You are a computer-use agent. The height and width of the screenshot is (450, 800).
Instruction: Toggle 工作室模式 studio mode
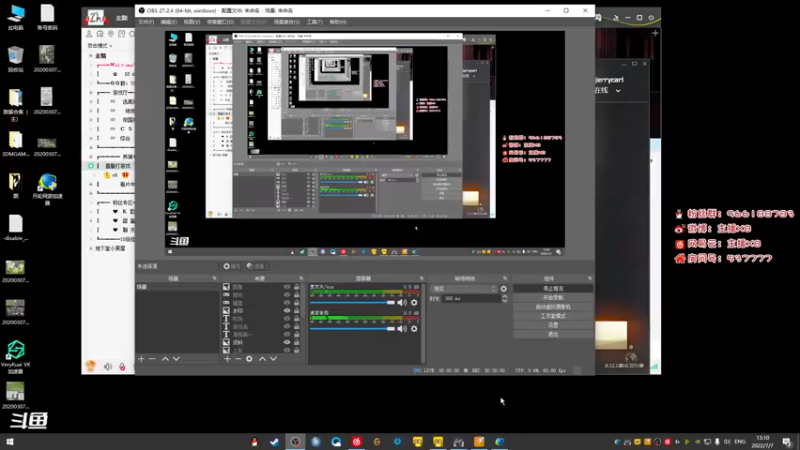(x=553, y=316)
